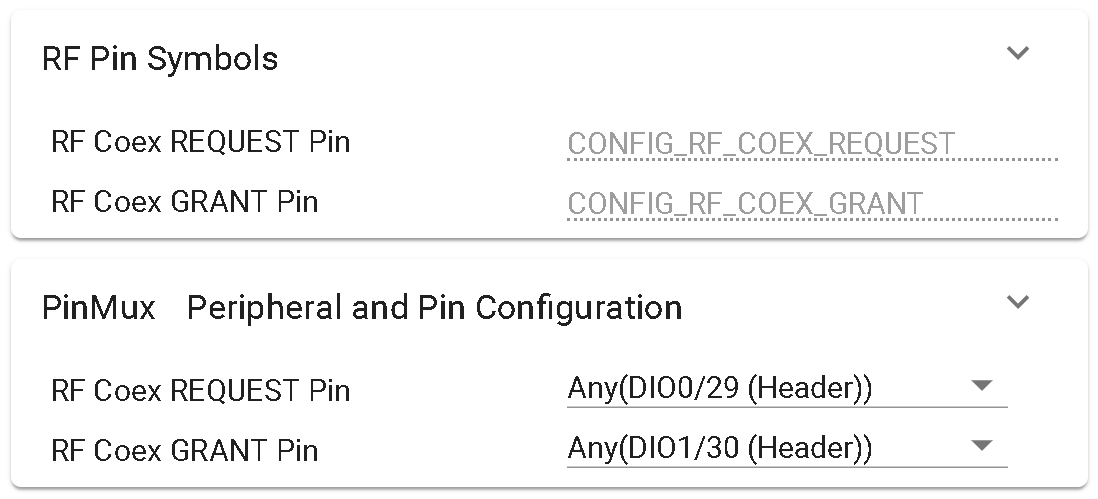The width and height of the screenshot is (1098, 499).
Task: Click the PinMux section title
Action: pyautogui.click(x=98, y=307)
